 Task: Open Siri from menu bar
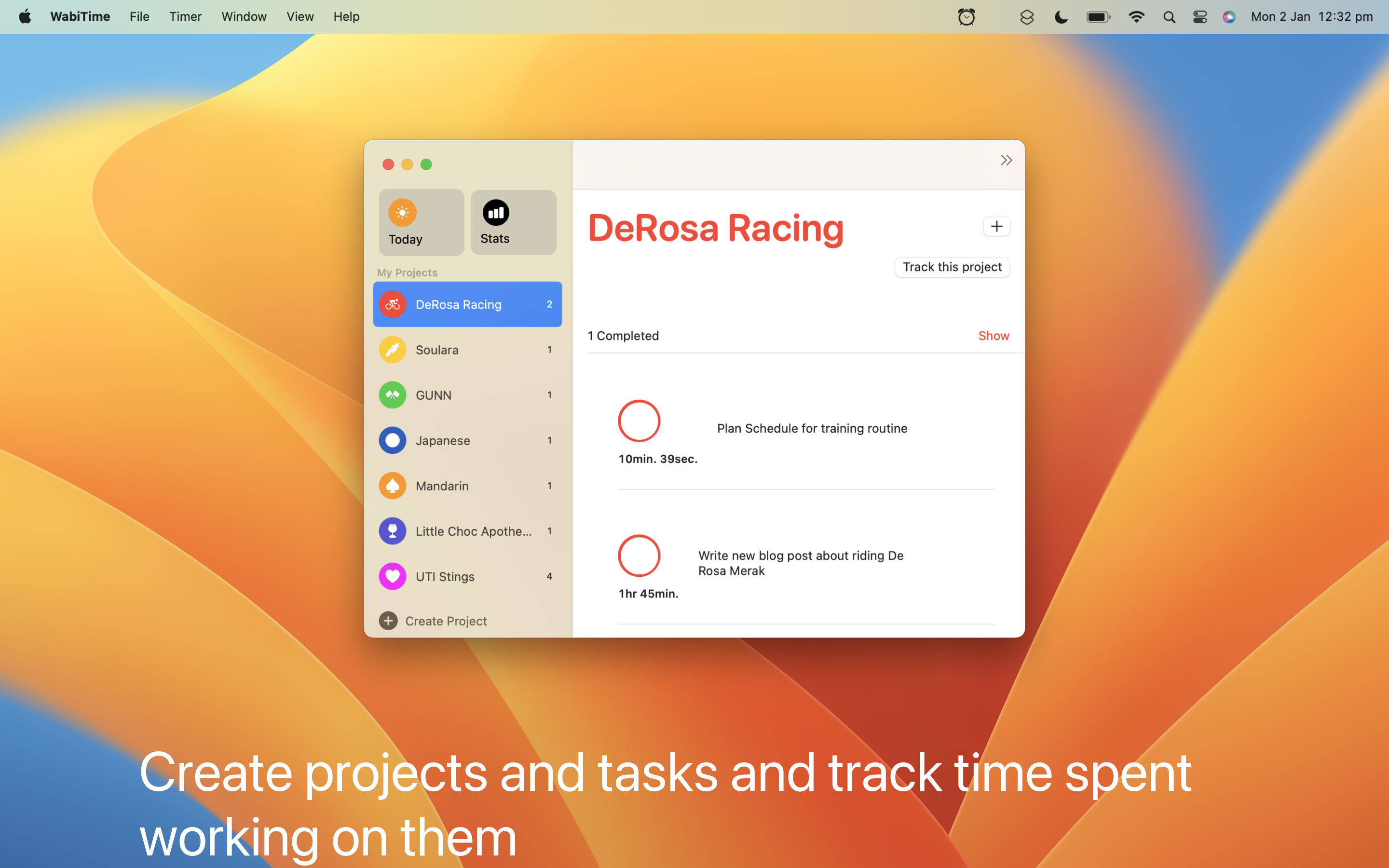(x=1229, y=17)
